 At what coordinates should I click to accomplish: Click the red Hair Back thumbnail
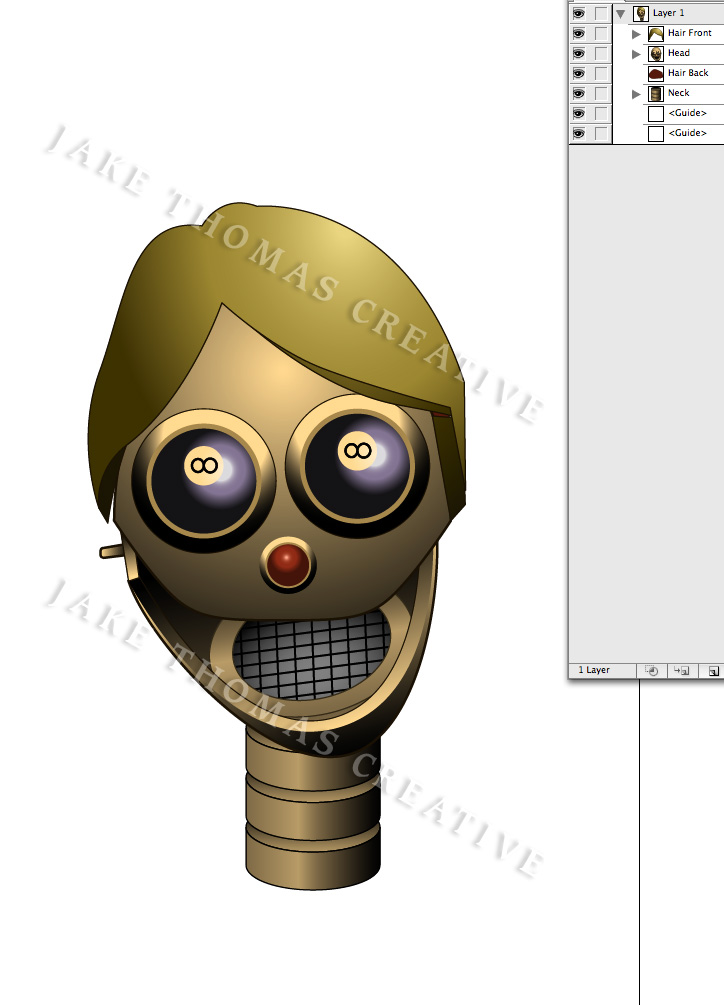click(655, 74)
